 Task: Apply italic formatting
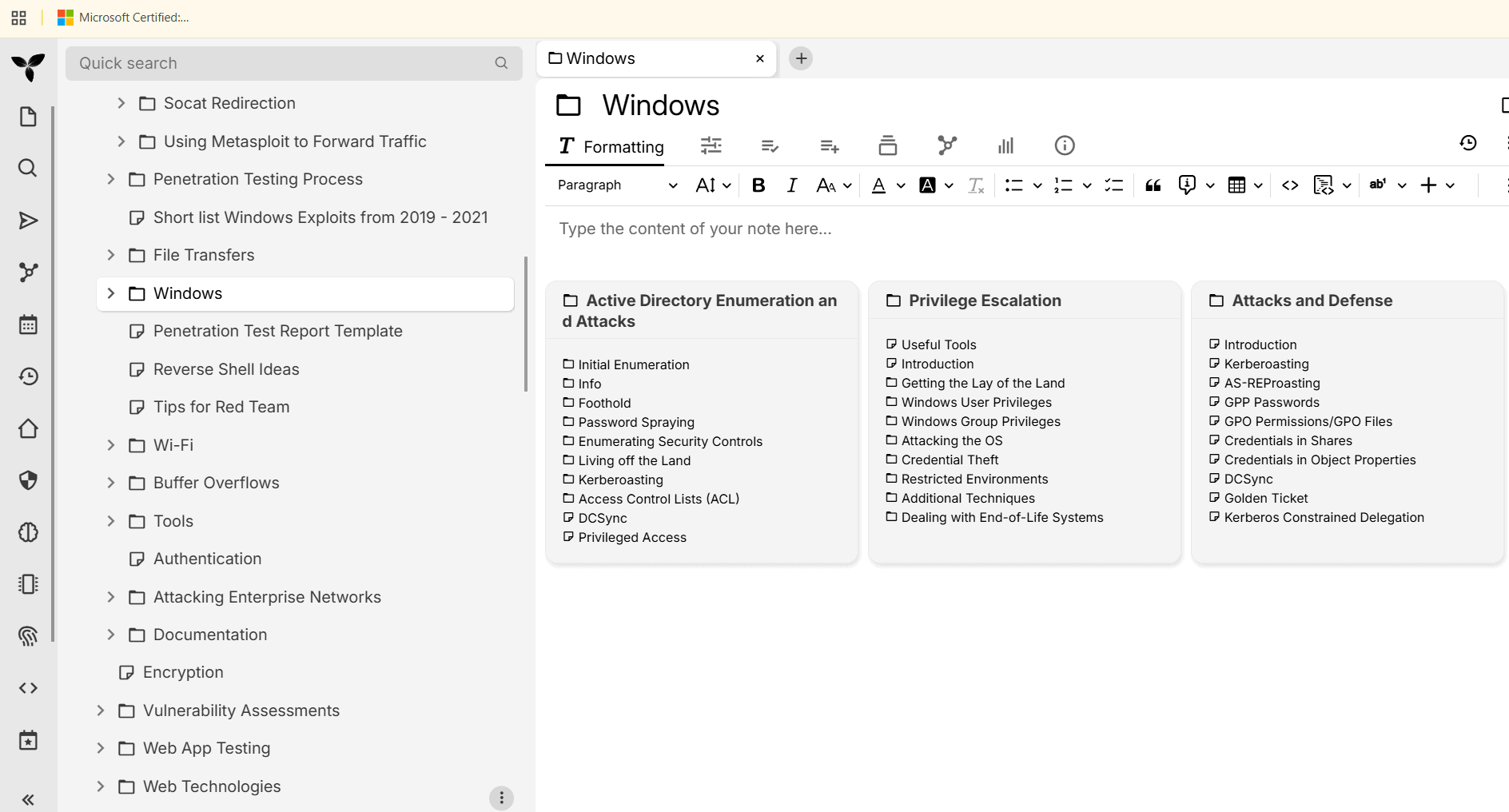click(791, 185)
